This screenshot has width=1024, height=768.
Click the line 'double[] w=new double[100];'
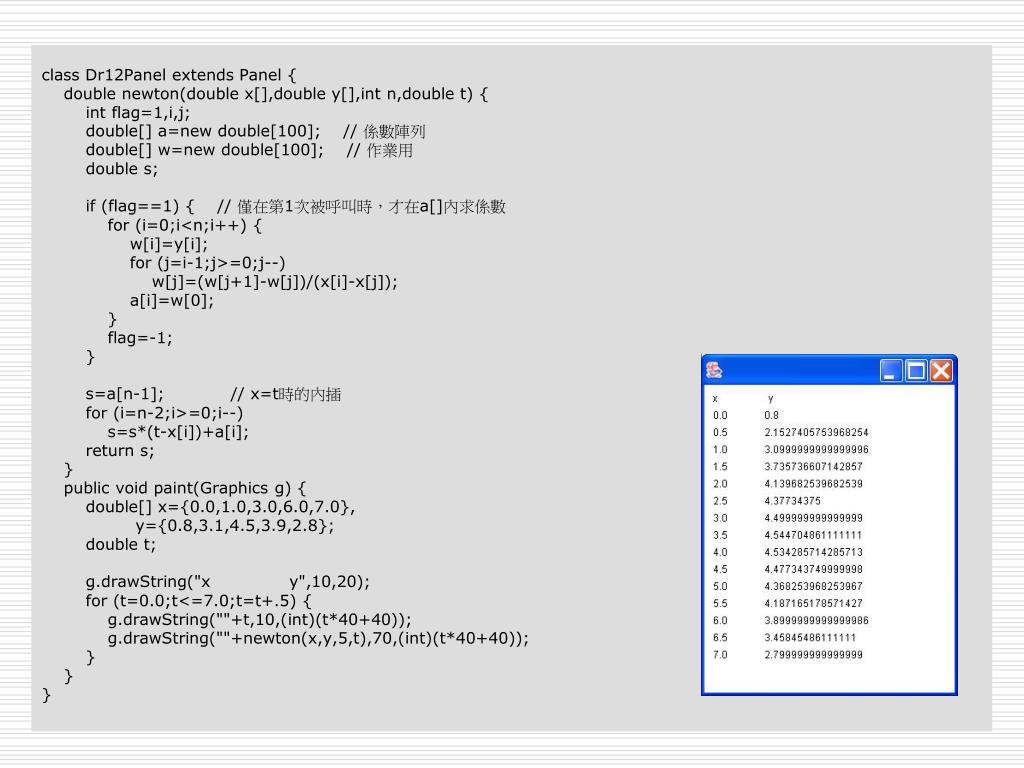coord(204,150)
